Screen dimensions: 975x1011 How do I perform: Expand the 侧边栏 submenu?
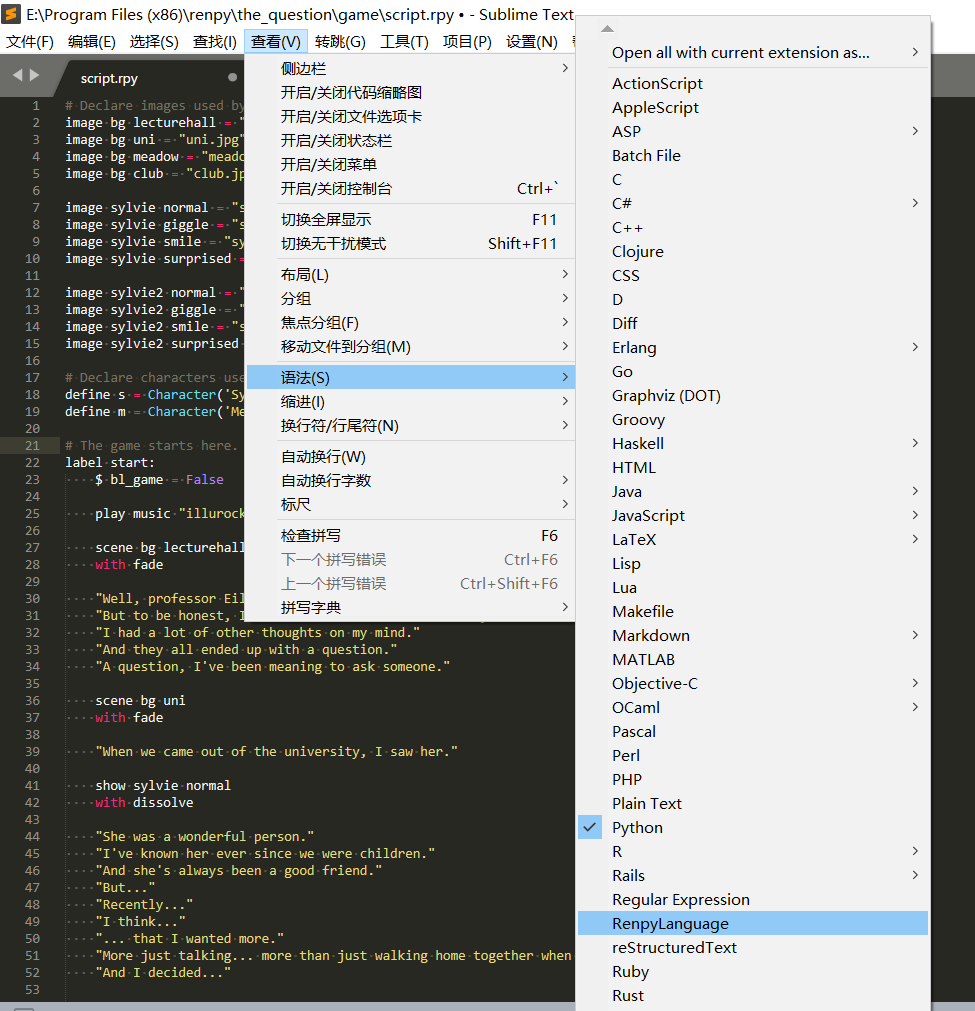tap(303, 68)
